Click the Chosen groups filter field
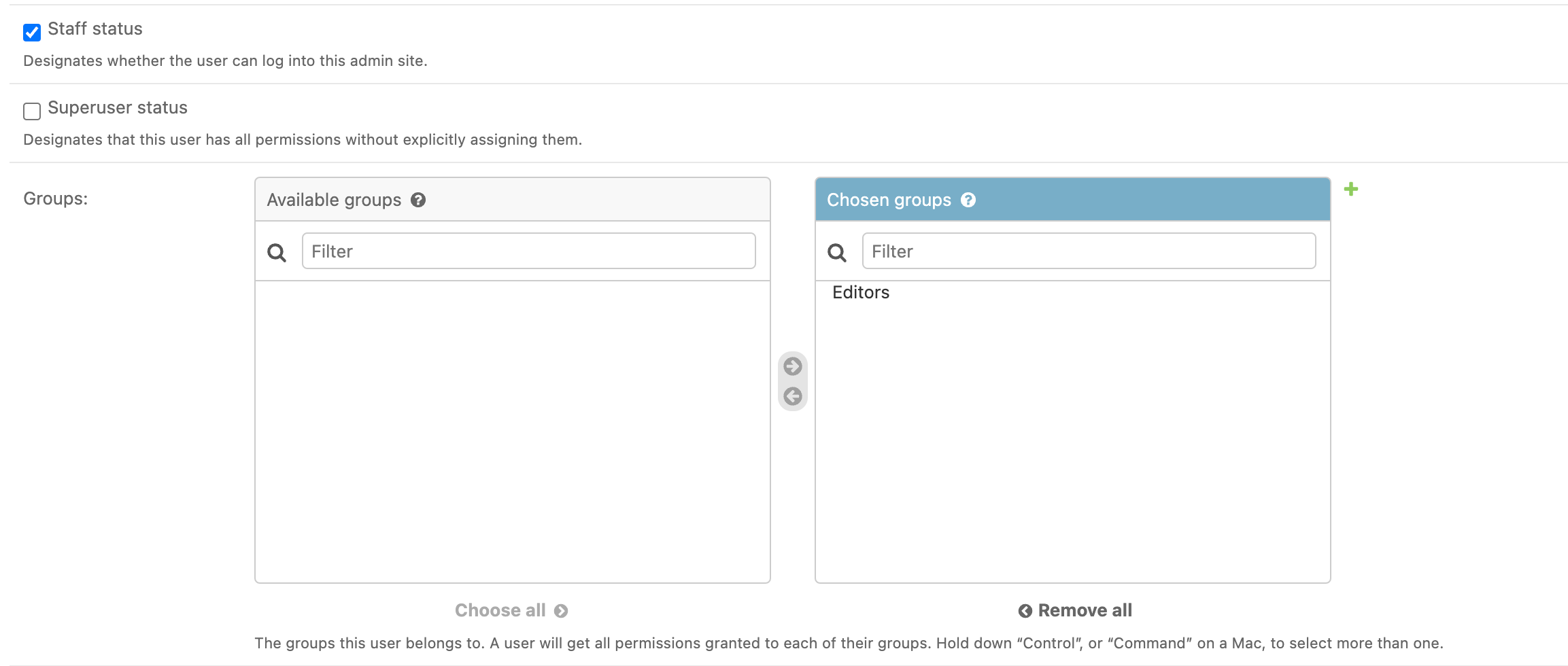Image resolution: width=1568 pixels, height=666 pixels. point(1089,251)
